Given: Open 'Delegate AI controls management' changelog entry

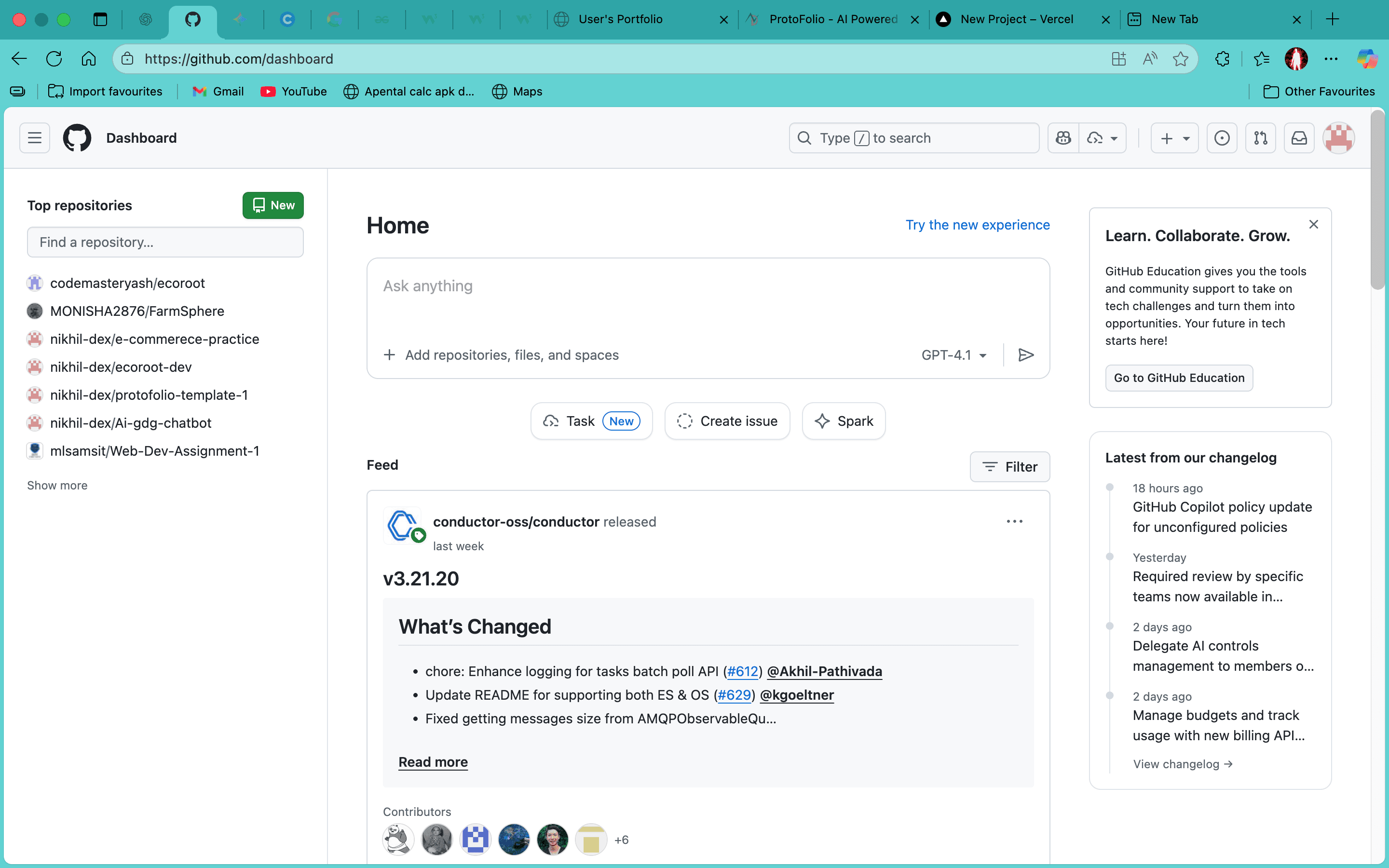Looking at the screenshot, I should point(1223,656).
